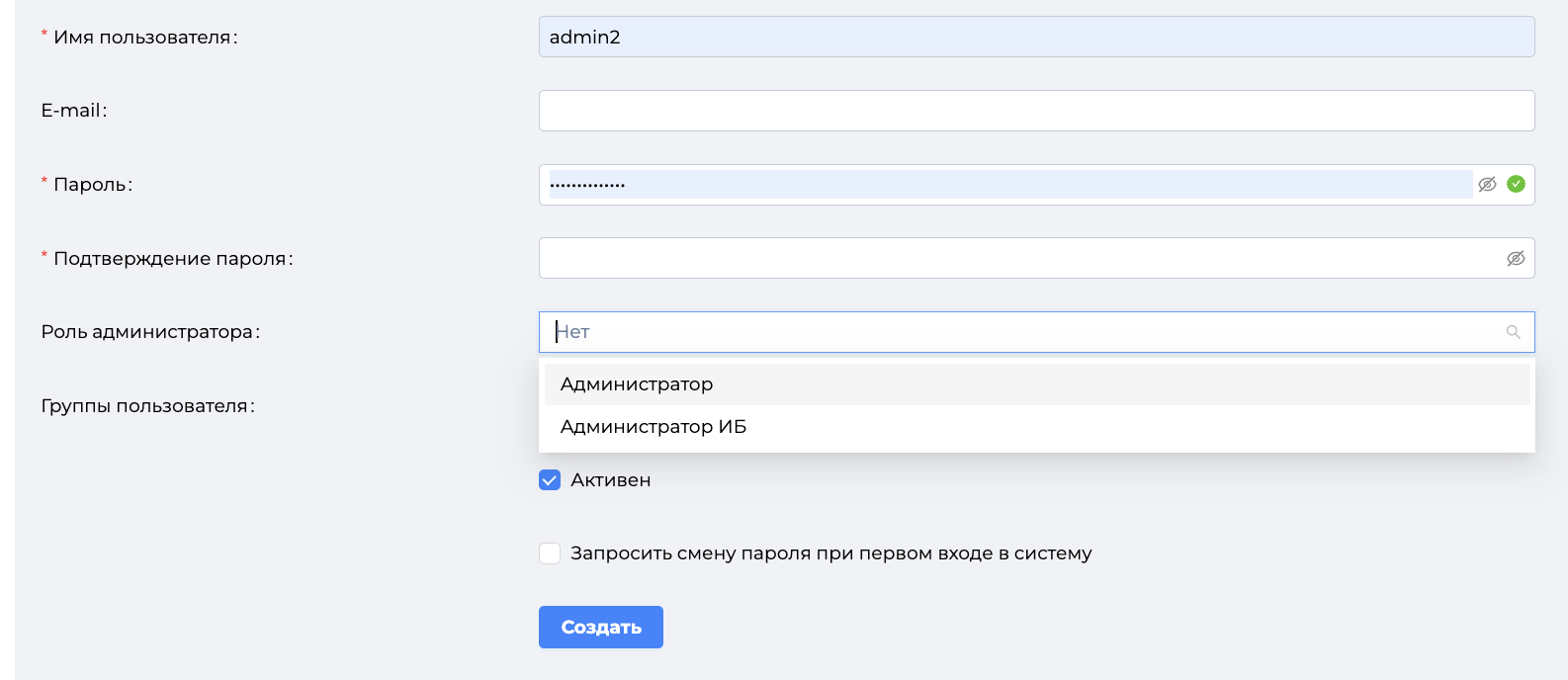This screenshot has height=680, width=1568.
Task: Click the Имя пользователя label
Action: 145,38
